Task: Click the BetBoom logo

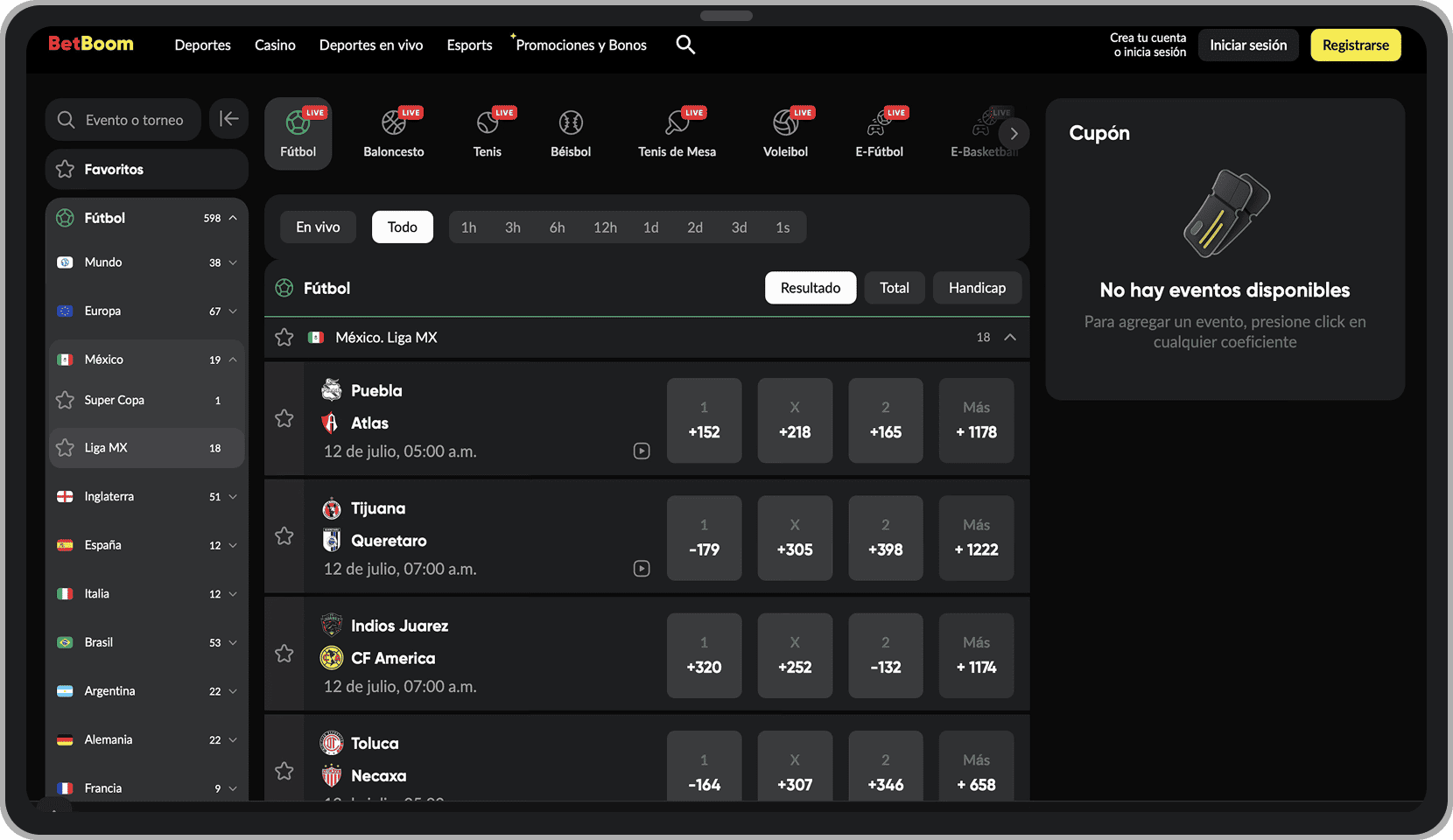Action: coord(91,44)
